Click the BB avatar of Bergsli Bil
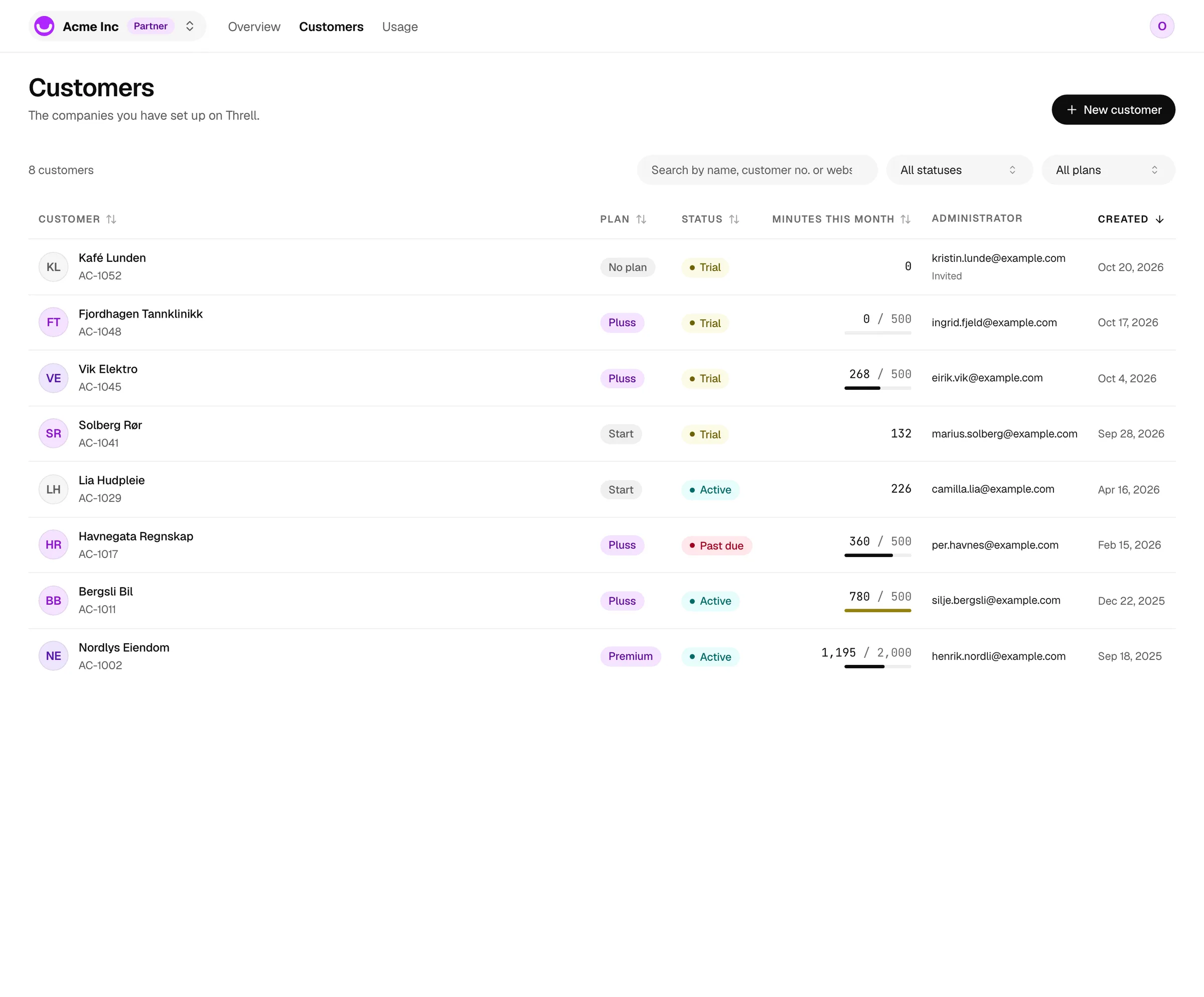 [53, 601]
